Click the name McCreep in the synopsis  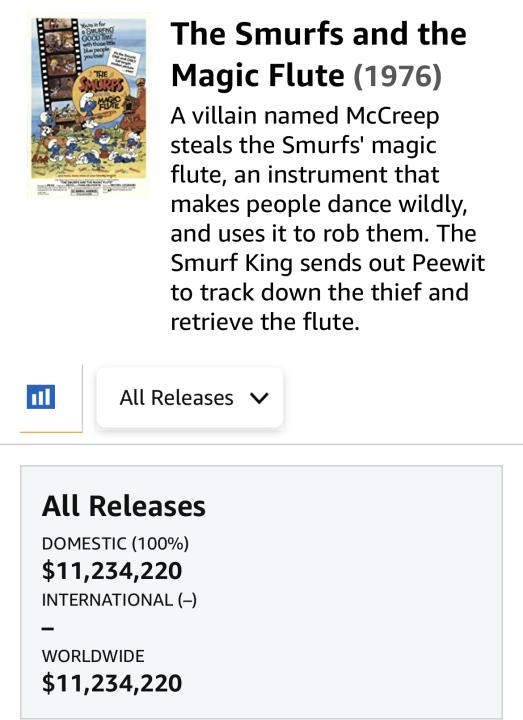393,117
